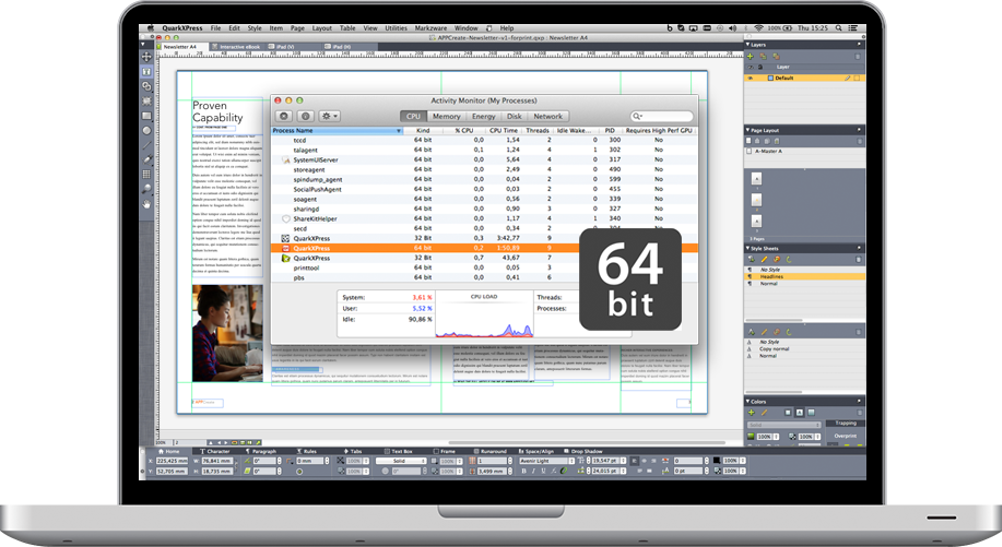Select the Linking tool in tool palette
The height and width of the screenshot is (547, 1002).
point(146,86)
